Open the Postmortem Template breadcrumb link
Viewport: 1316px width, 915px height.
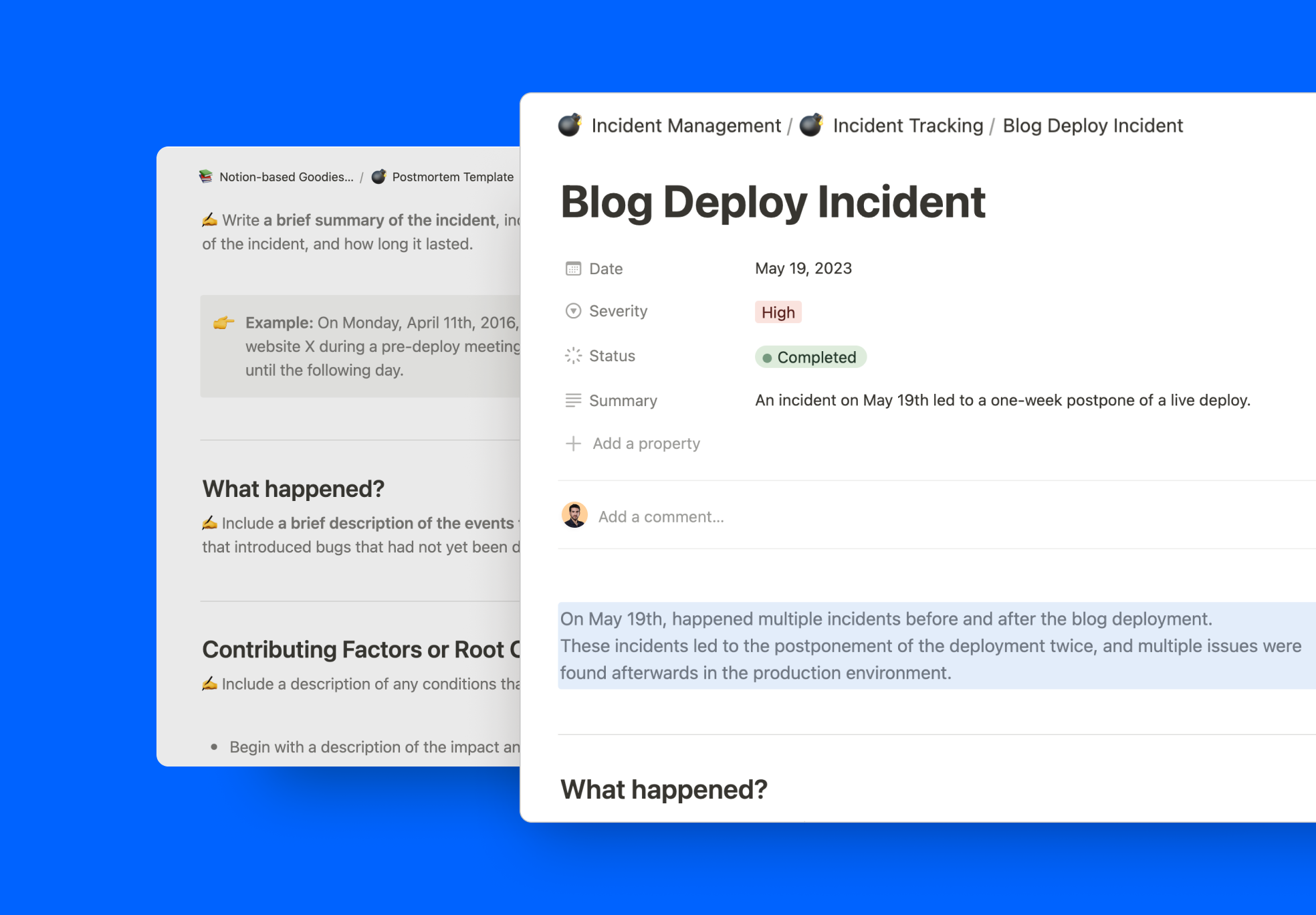tap(453, 177)
